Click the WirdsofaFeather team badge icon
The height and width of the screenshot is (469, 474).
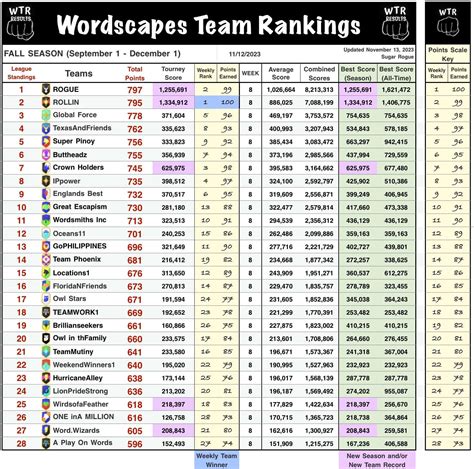coord(46,404)
